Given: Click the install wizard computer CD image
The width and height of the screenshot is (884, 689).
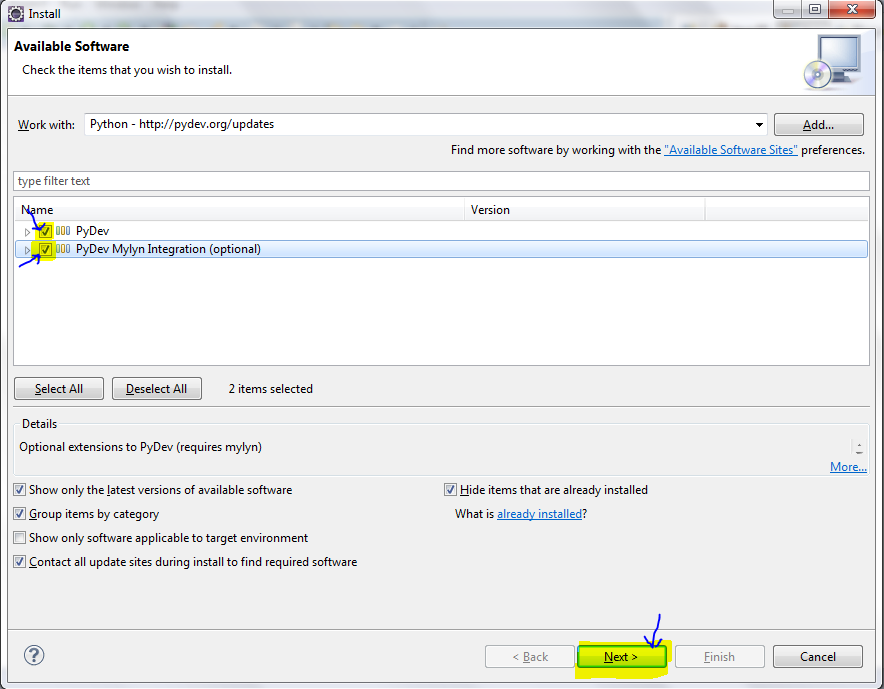Looking at the screenshot, I should pyautogui.click(x=832, y=62).
